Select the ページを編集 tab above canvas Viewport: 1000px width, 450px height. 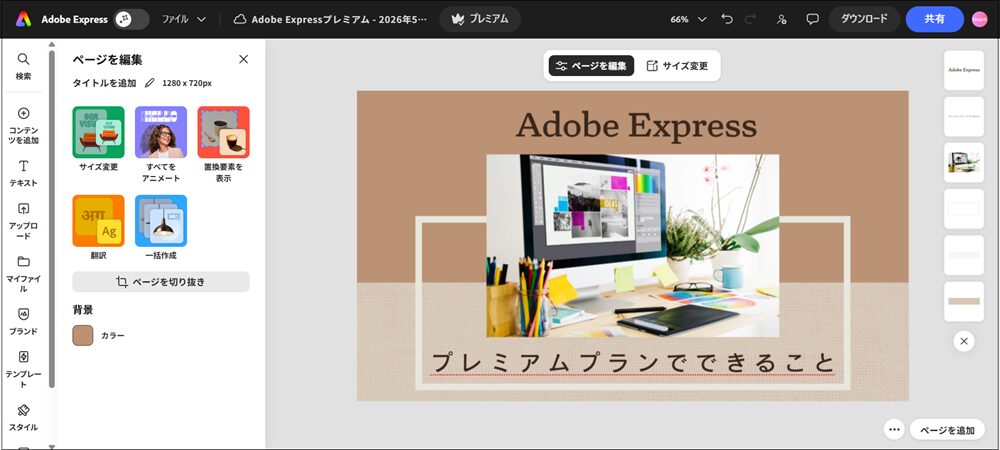pyautogui.click(x=591, y=66)
